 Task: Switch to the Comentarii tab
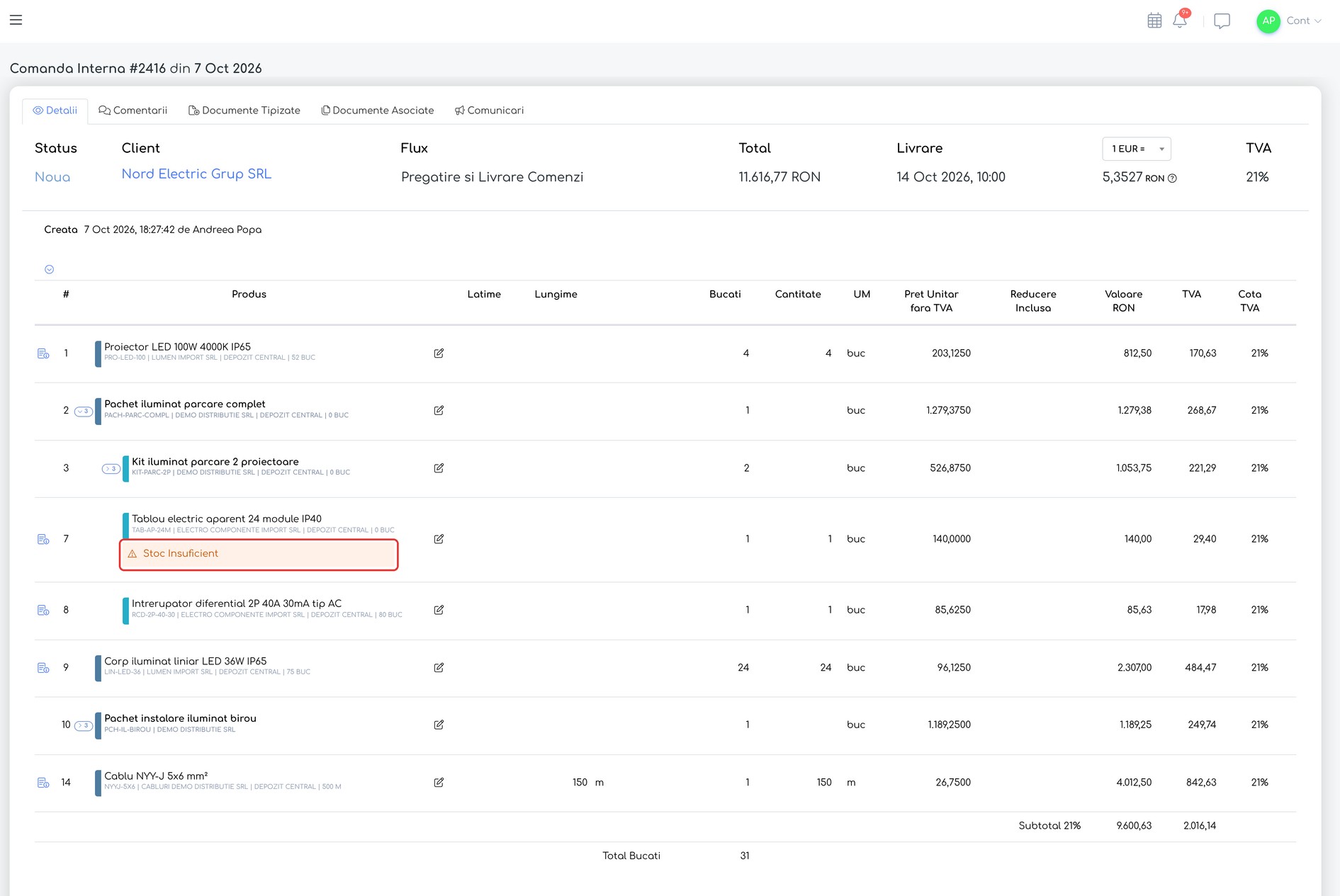(133, 110)
